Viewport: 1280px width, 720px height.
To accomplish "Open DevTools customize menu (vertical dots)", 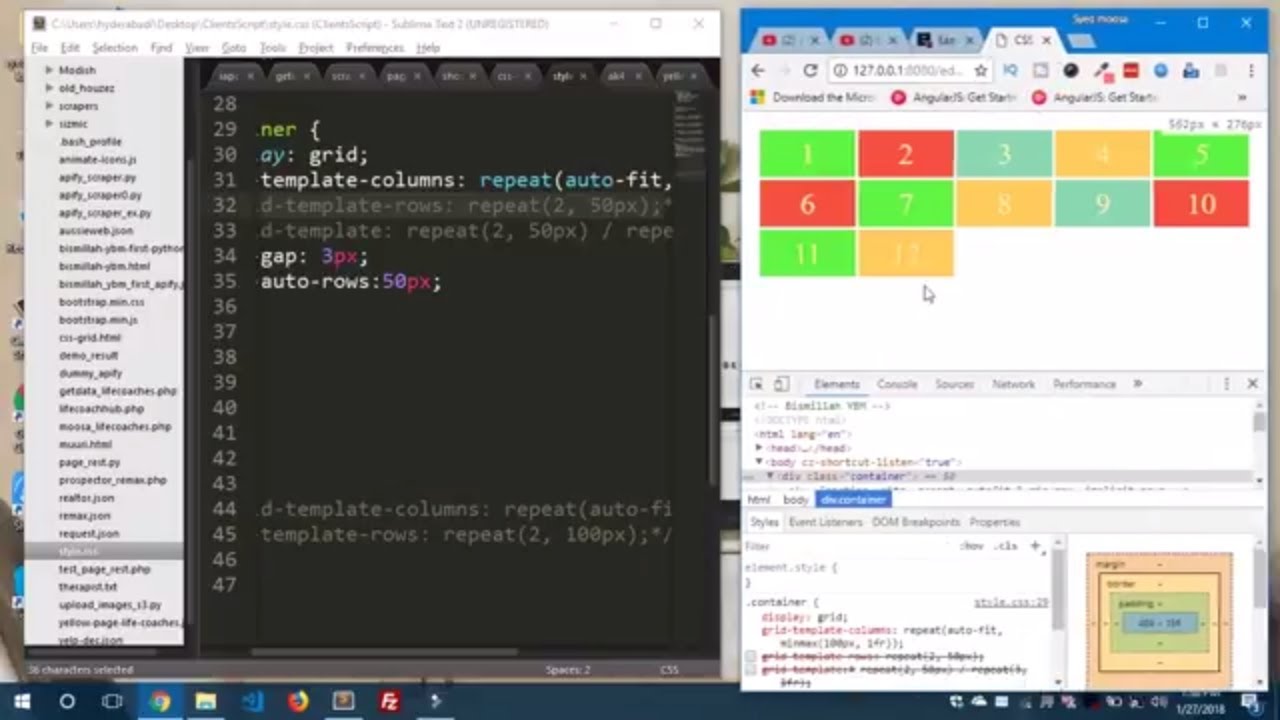I will coord(1226,384).
